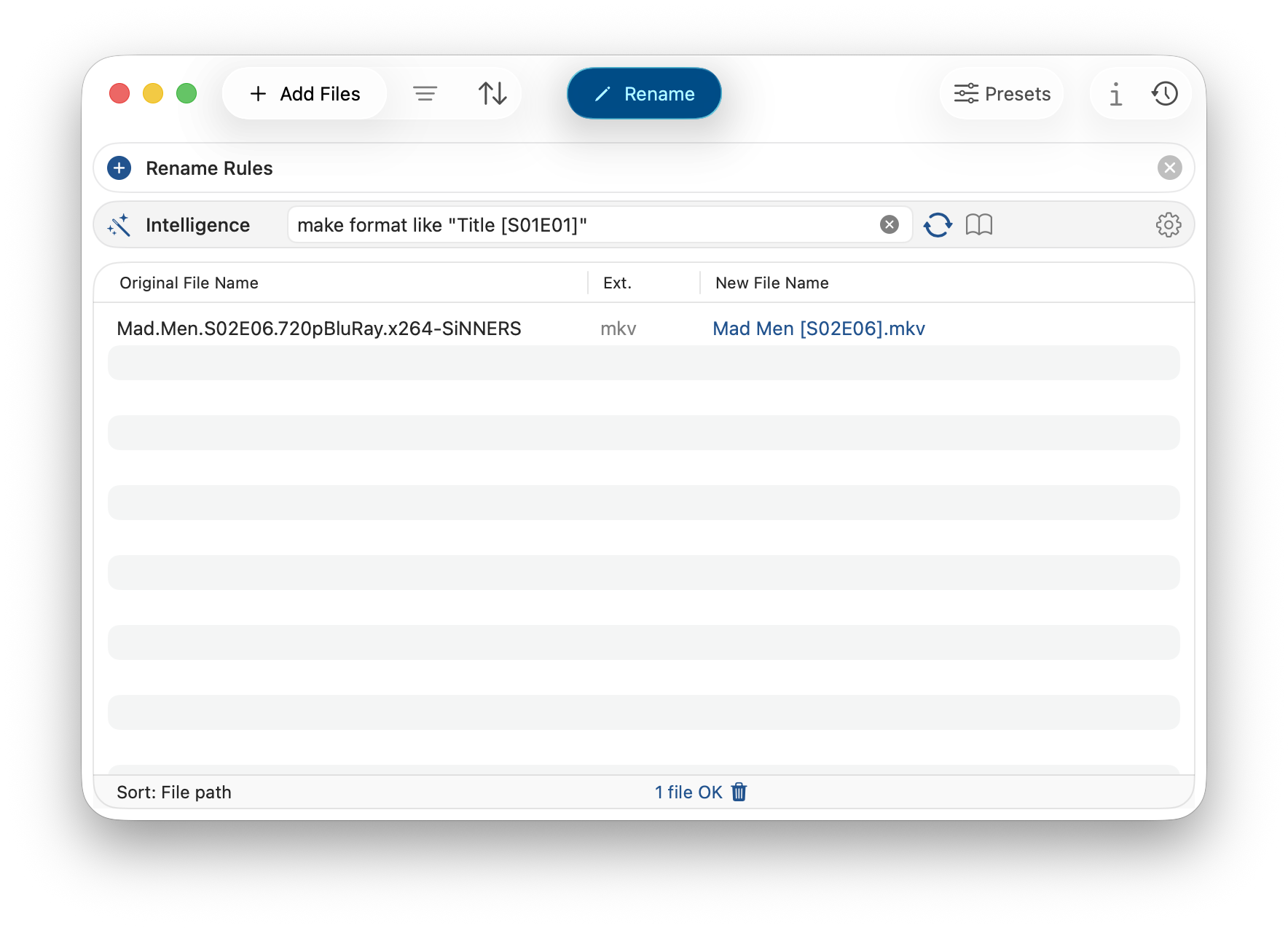This screenshot has height=928, width=1288.
Task: Open the filter list icon in toolbar
Action: (x=425, y=94)
